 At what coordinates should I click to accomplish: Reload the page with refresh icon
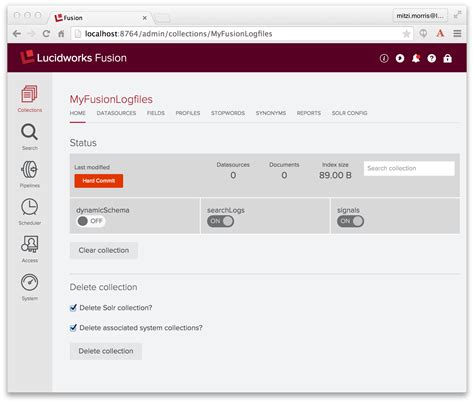pyautogui.click(x=46, y=34)
